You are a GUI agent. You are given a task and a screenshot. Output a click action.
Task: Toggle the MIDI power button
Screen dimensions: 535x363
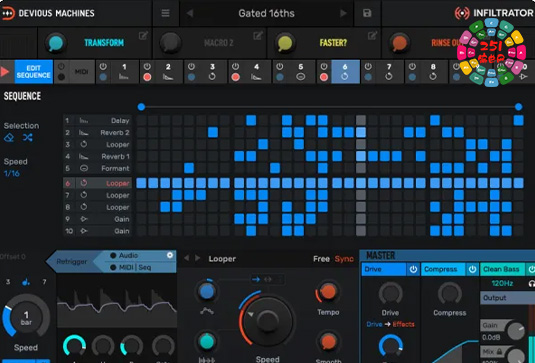coord(61,66)
